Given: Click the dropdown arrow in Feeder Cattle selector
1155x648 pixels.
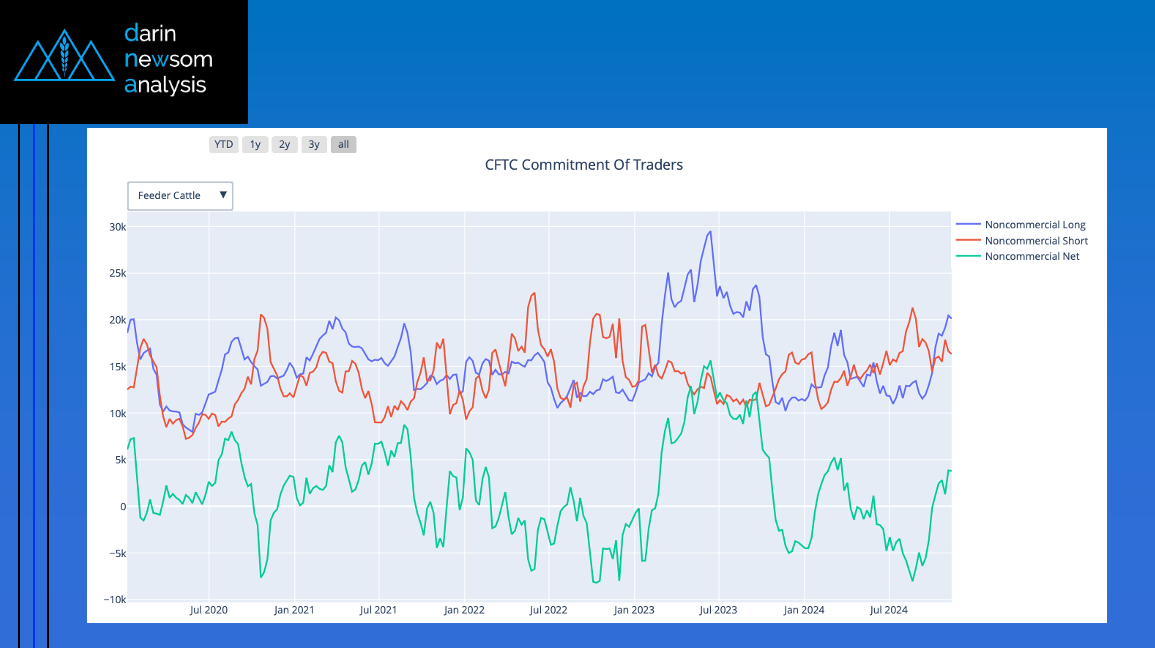Looking at the screenshot, I should click(223, 195).
